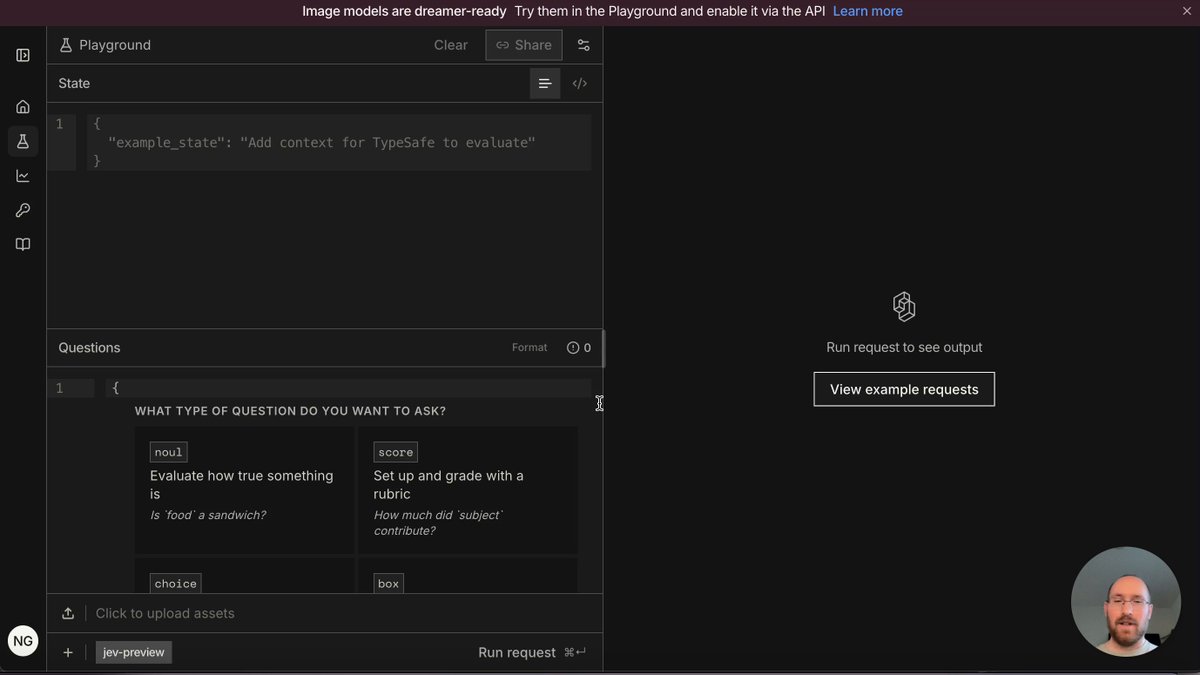1200x675 pixels.
Task: Choose the choice question type card
Action: [245, 576]
